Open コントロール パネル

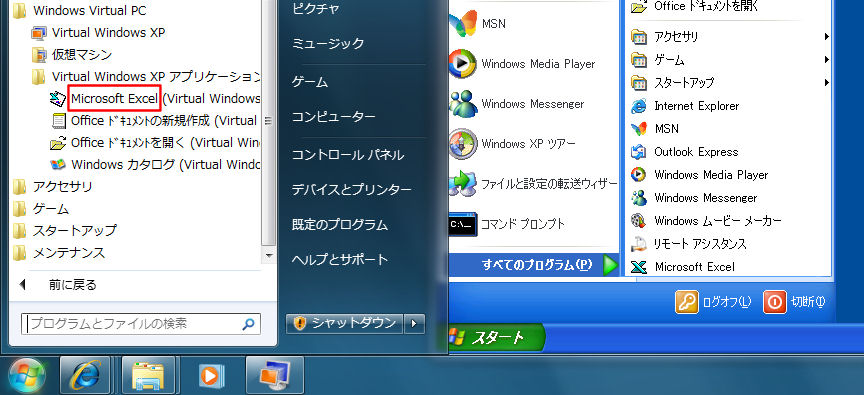click(x=348, y=155)
